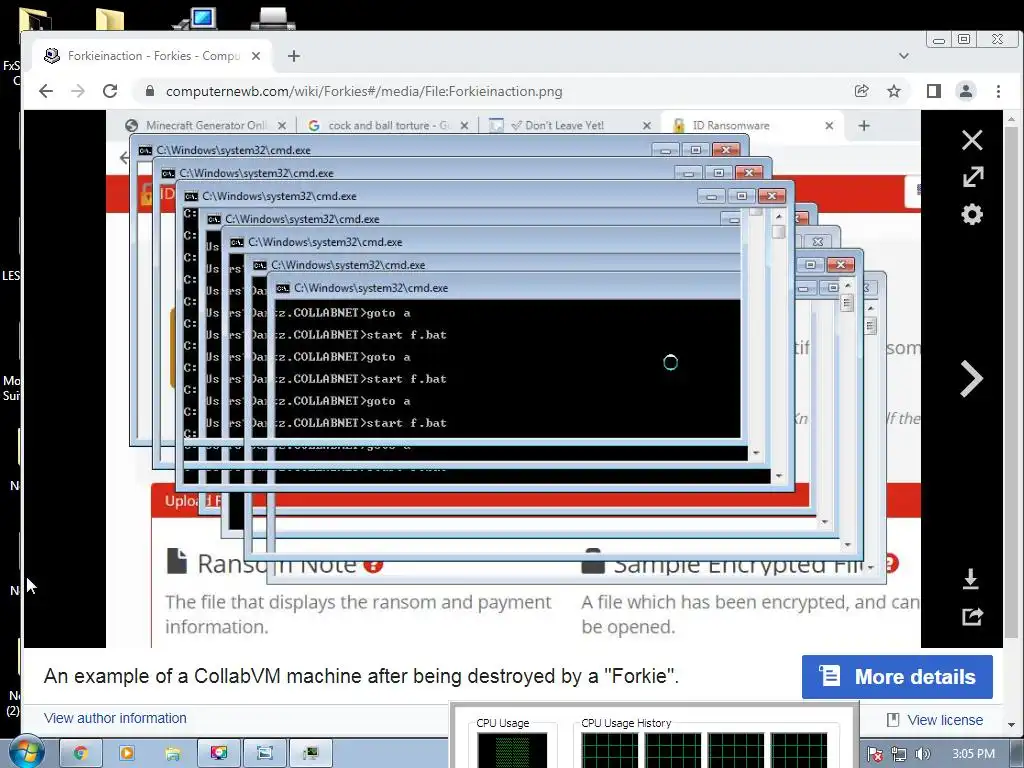Viewport: 1024px width, 768px height.
Task: Click the share page icon in address bar
Action: point(861,91)
